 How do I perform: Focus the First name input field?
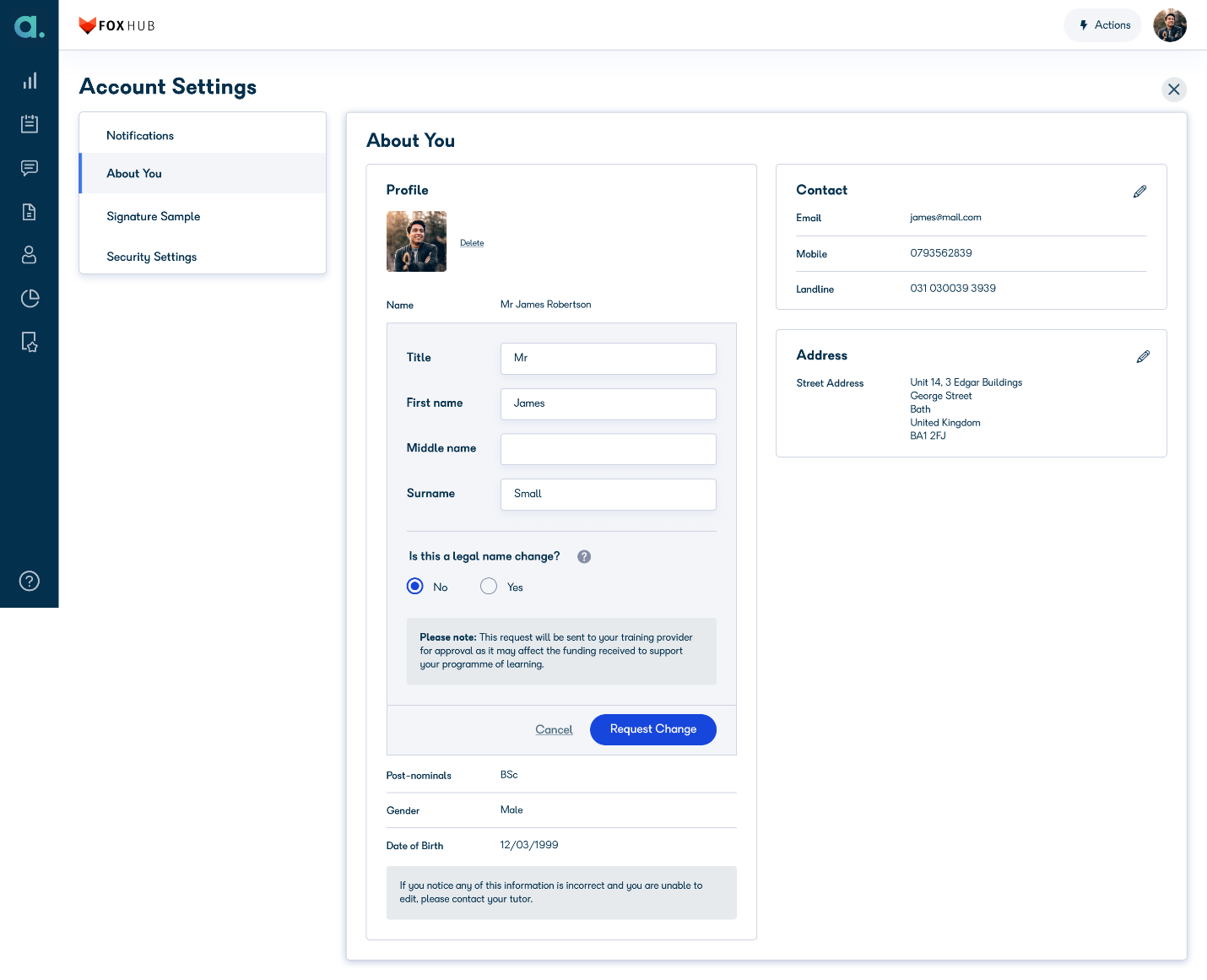[x=609, y=403]
